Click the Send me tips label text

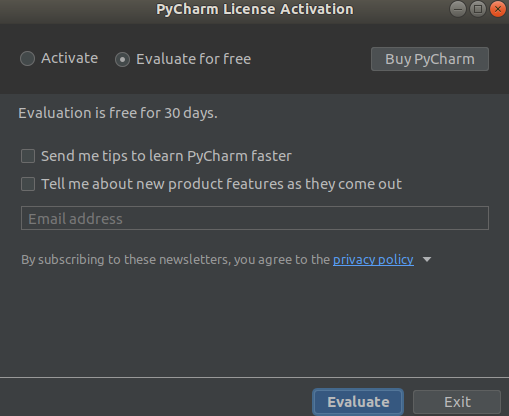coord(166,156)
